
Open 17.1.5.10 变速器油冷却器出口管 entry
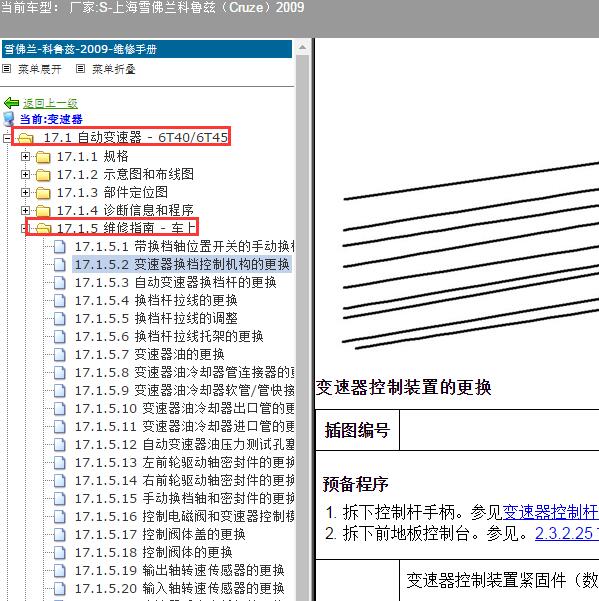coord(184,409)
